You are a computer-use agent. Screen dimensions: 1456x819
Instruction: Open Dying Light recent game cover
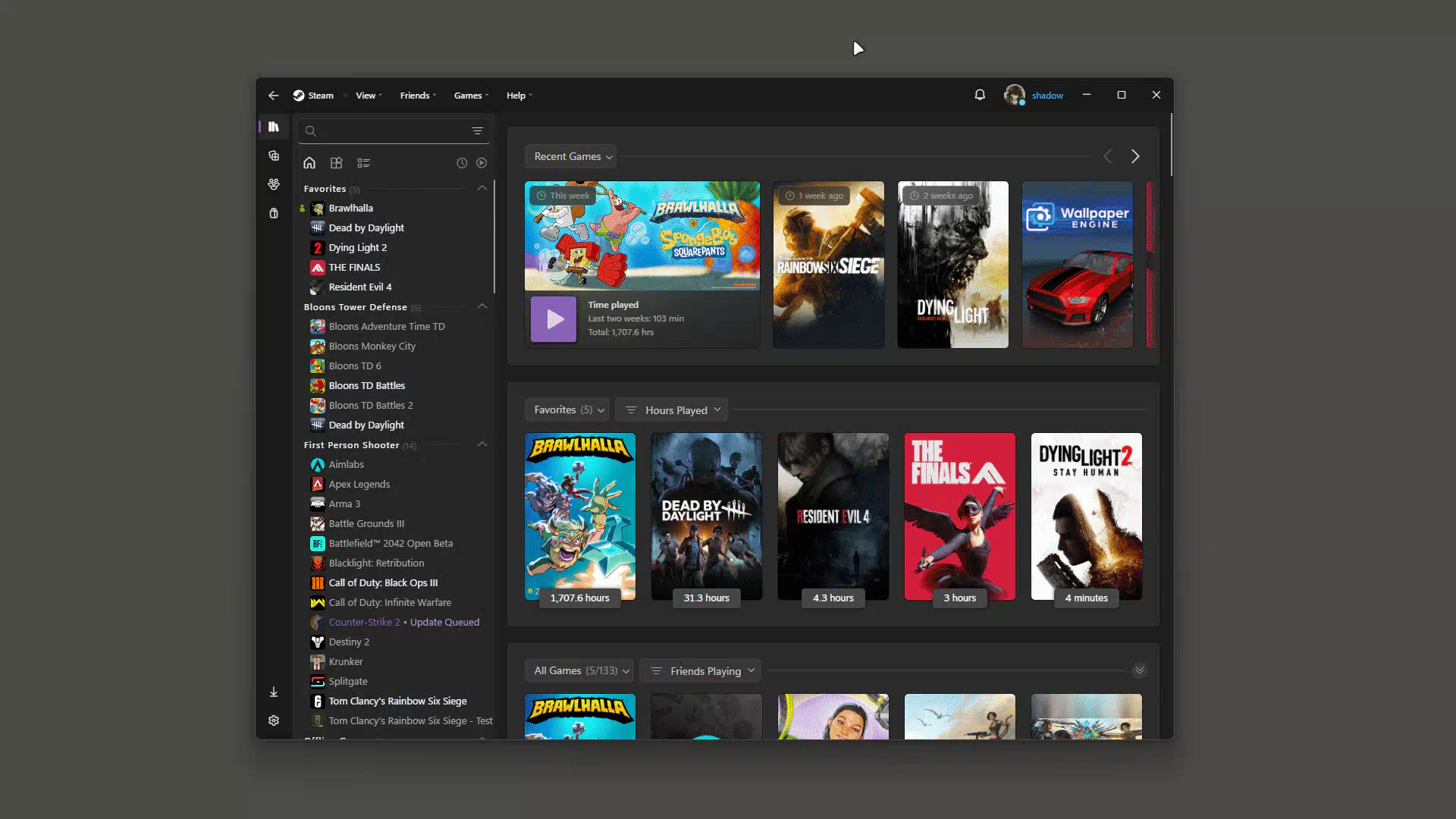953,265
